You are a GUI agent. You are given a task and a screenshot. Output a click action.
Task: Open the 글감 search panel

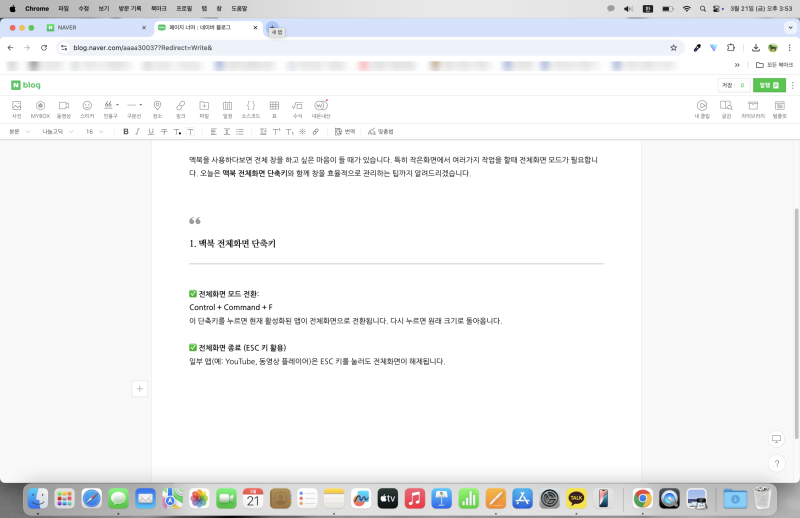point(726,109)
